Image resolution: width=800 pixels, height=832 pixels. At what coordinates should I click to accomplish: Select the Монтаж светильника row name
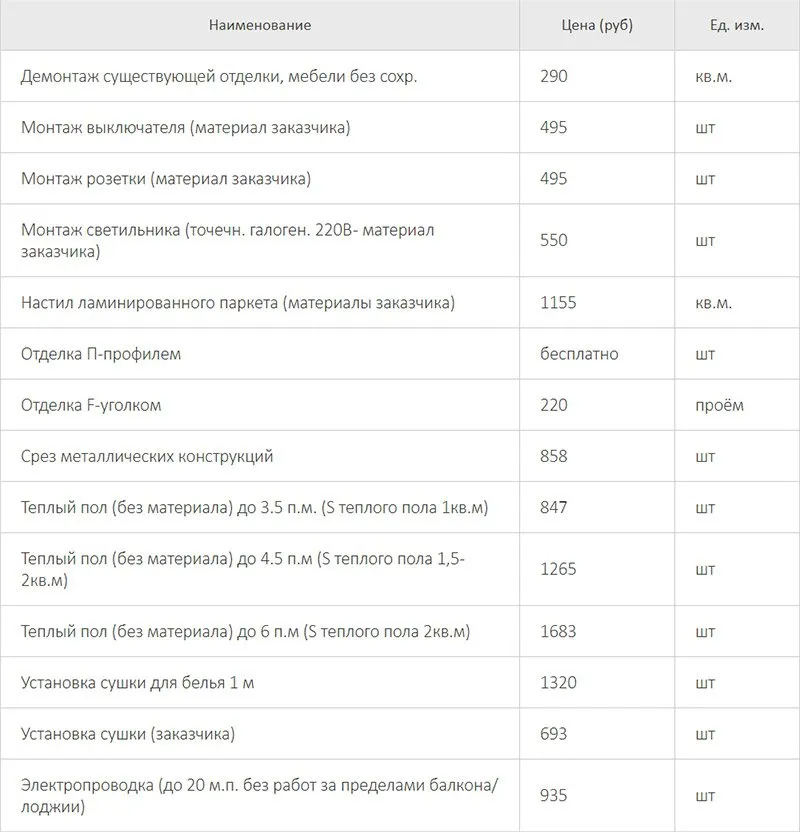[x=228, y=240]
